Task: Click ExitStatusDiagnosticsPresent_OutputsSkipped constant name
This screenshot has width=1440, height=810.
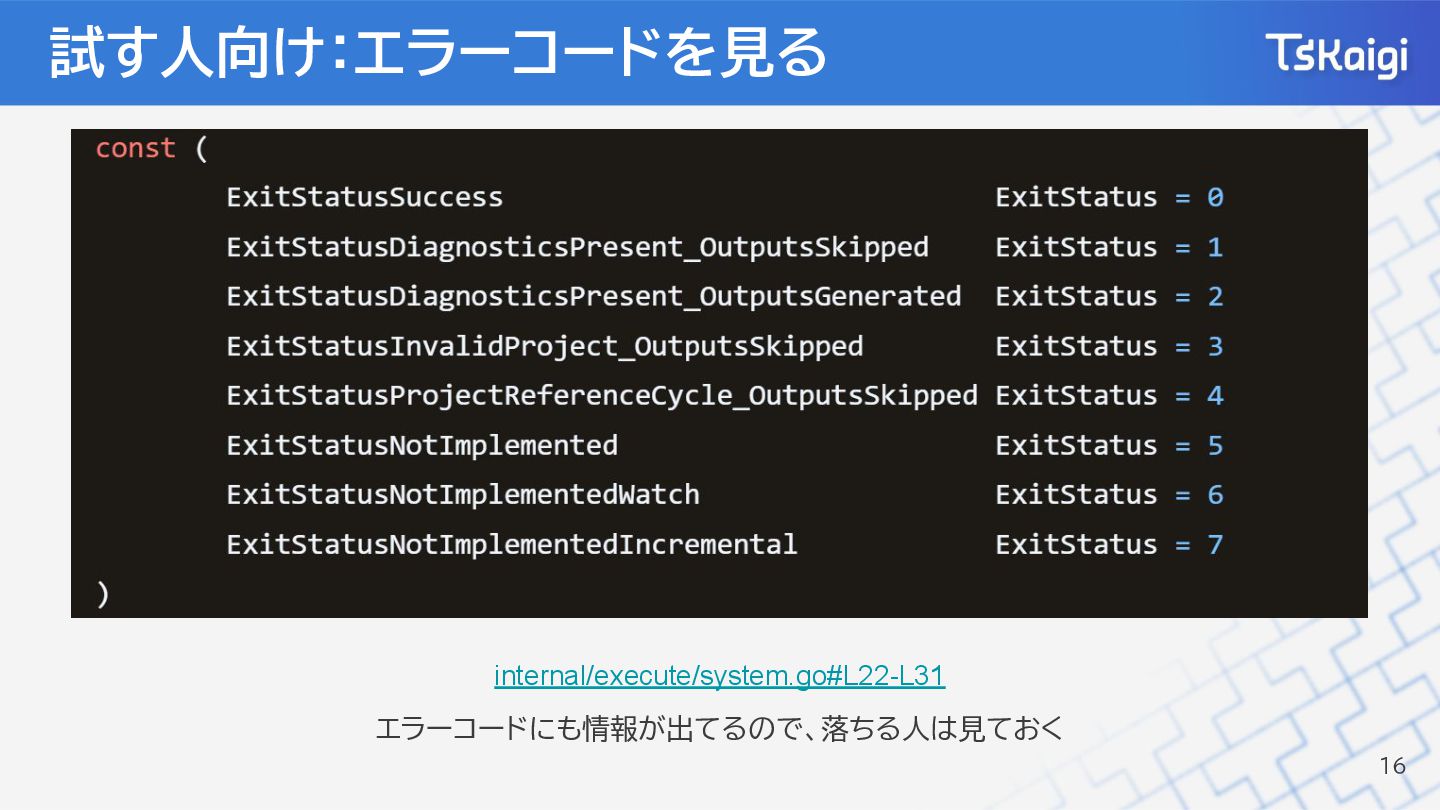Action: tap(577, 247)
